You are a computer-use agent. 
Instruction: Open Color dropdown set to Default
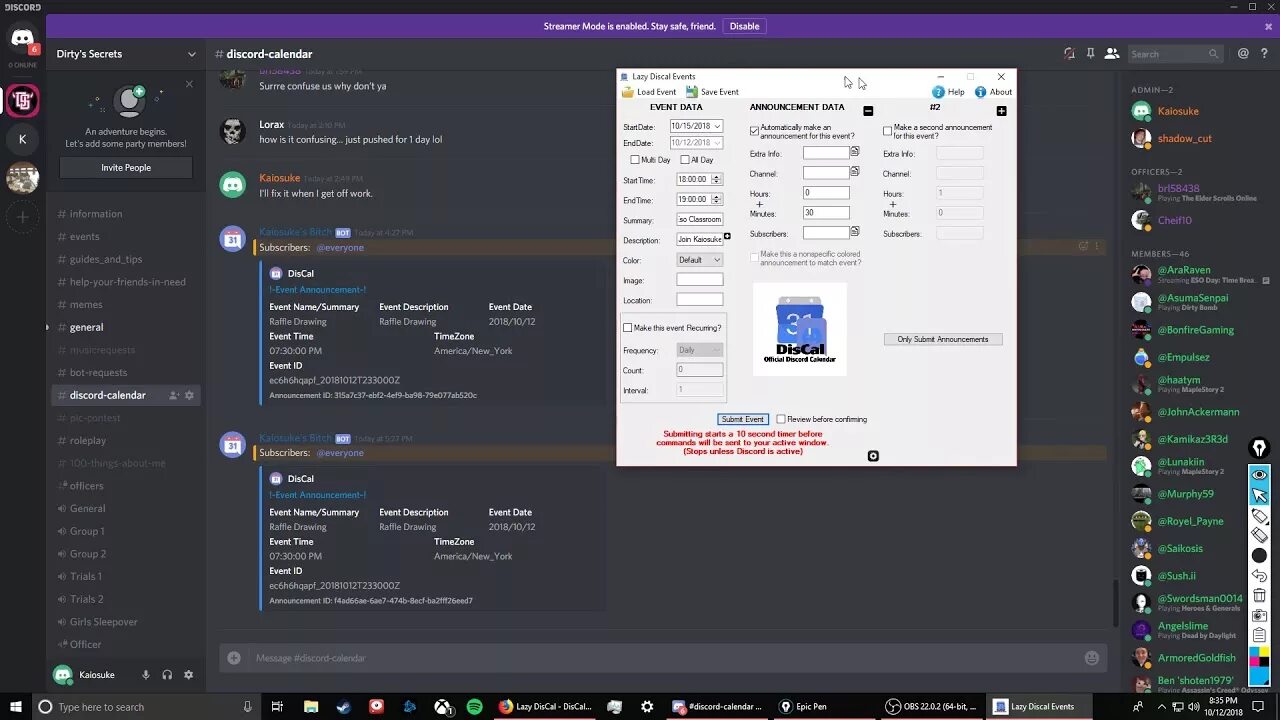[x=699, y=260]
